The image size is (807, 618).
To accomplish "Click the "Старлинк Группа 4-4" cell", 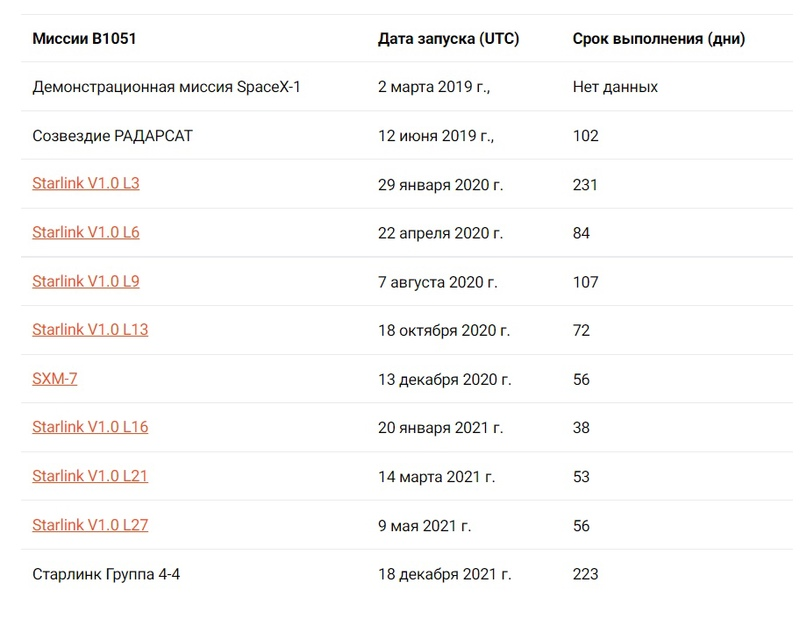I will point(108,575).
